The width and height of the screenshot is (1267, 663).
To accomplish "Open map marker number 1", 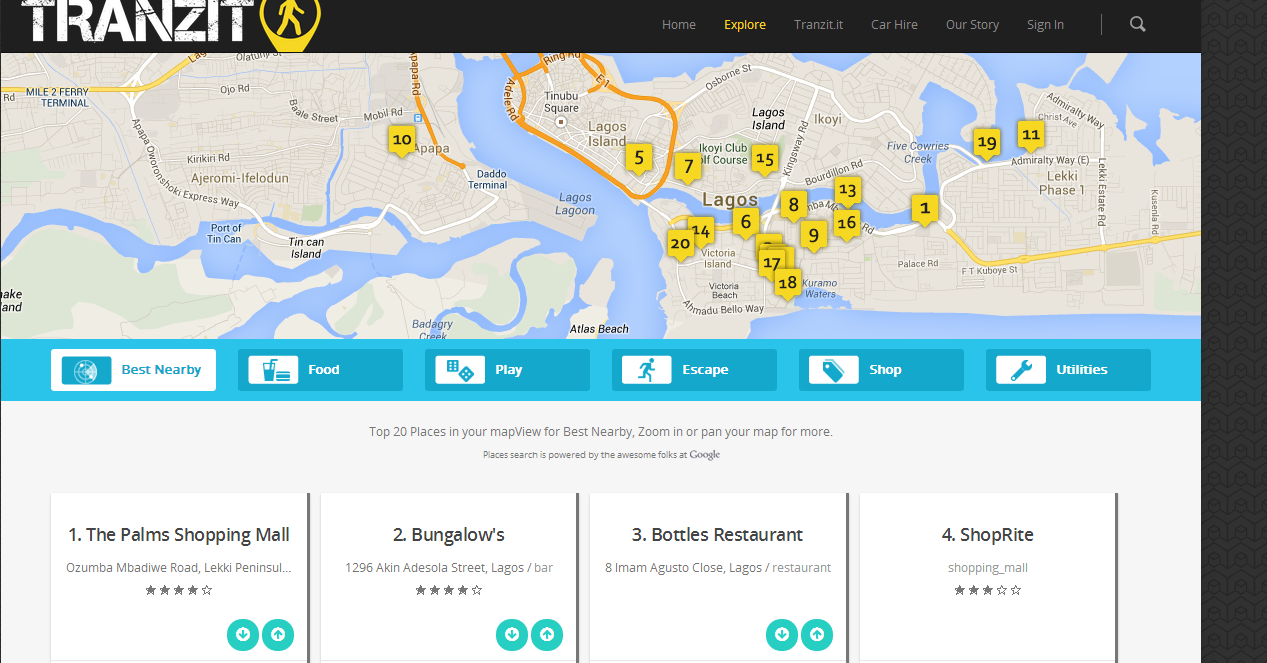I will (x=924, y=208).
